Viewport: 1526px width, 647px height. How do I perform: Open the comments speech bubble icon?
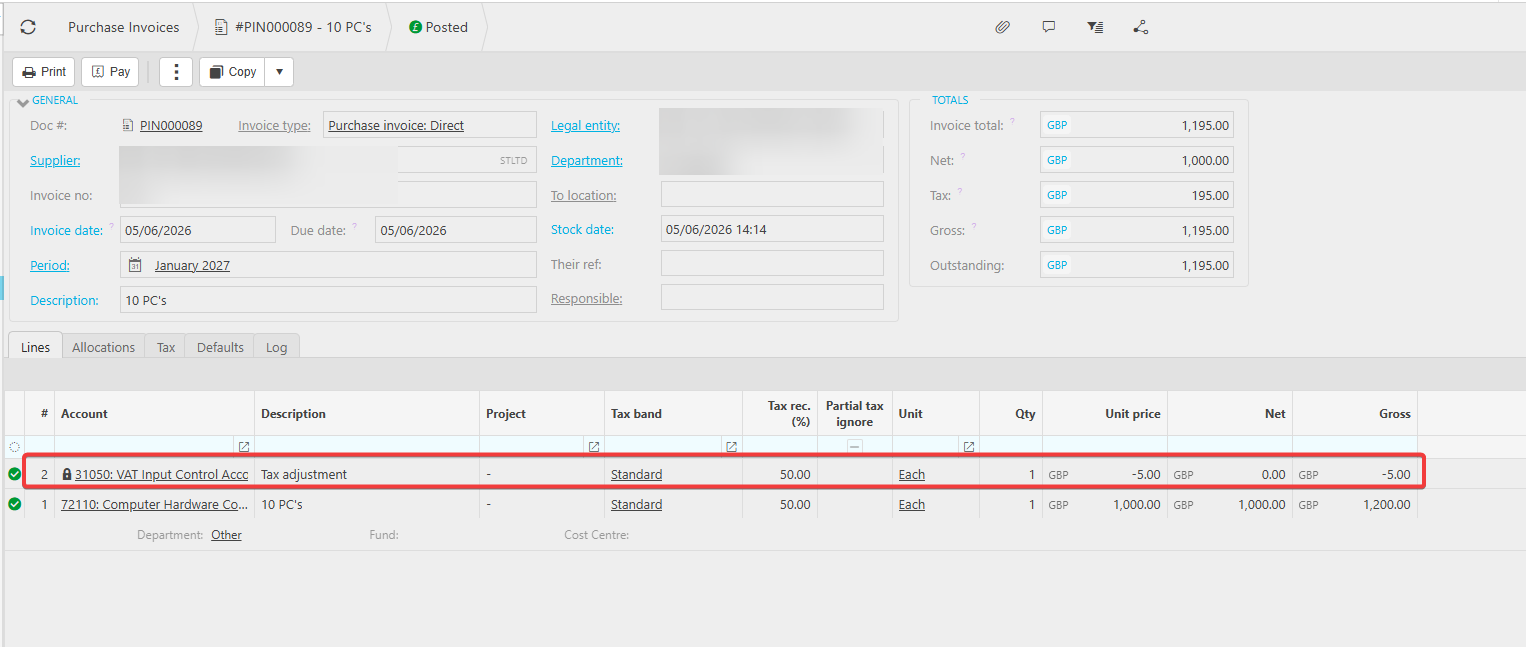click(x=1048, y=27)
